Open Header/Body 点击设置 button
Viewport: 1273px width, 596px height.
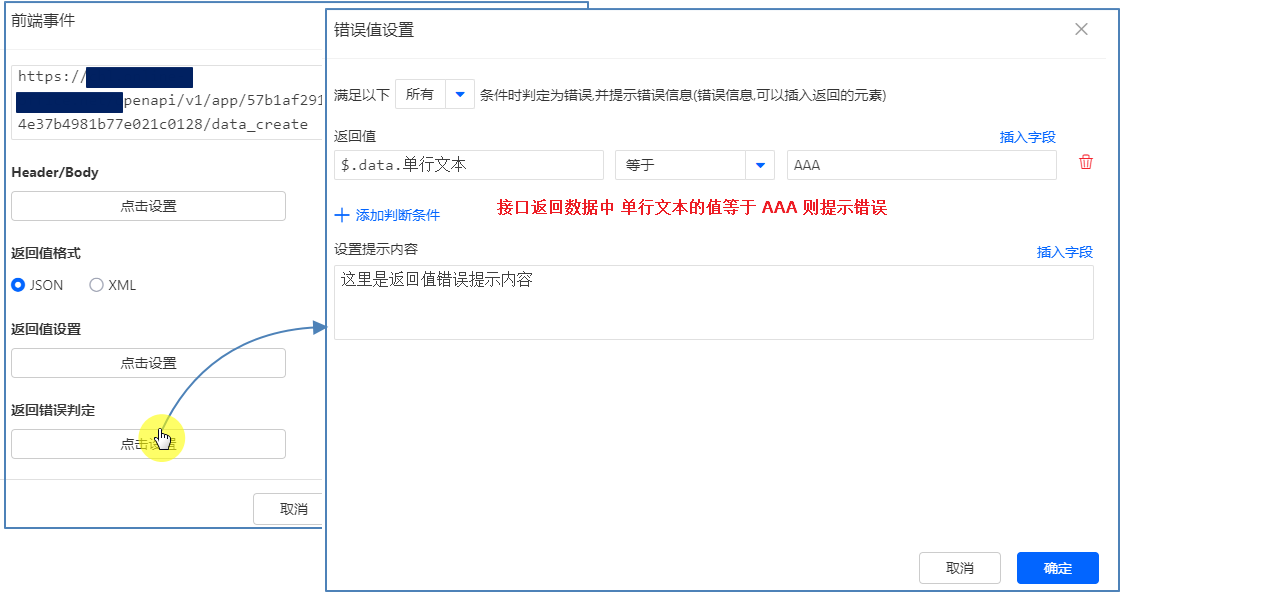click(148, 206)
